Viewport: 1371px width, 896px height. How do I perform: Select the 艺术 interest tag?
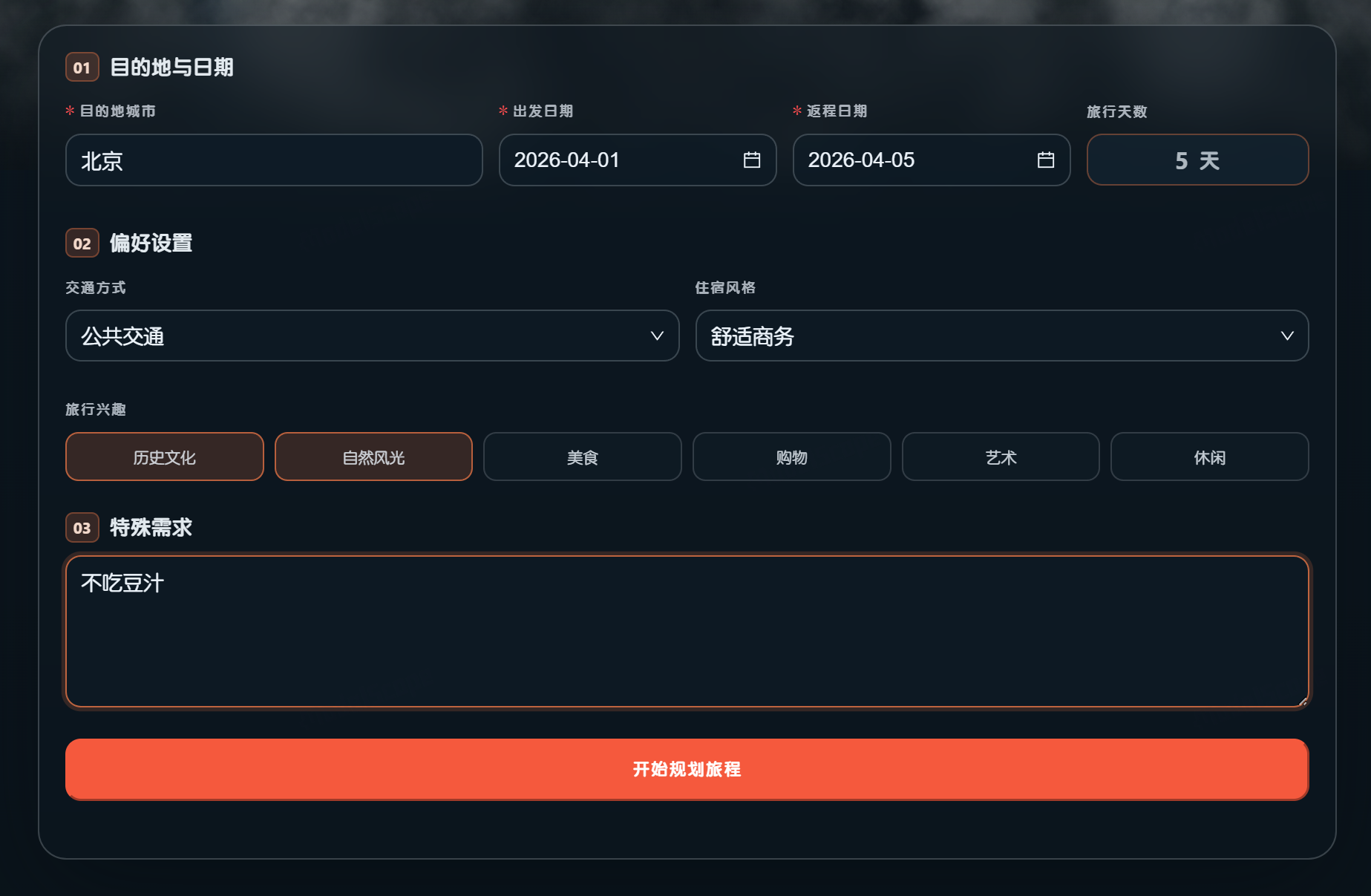point(1000,457)
